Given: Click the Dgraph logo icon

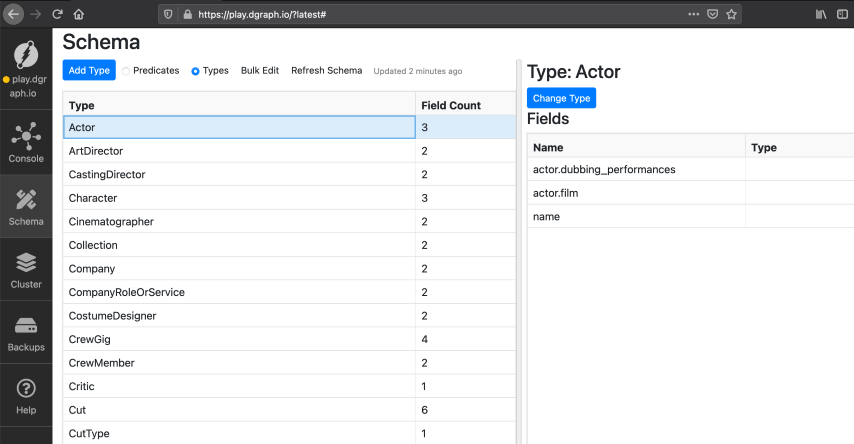Looking at the screenshot, I should [26, 54].
